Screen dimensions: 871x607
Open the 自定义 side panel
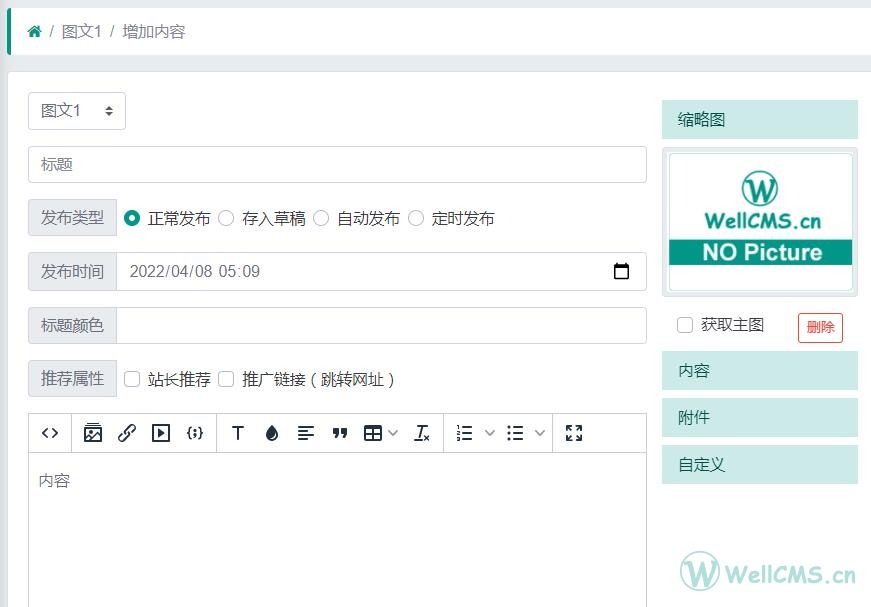tap(759, 465)
